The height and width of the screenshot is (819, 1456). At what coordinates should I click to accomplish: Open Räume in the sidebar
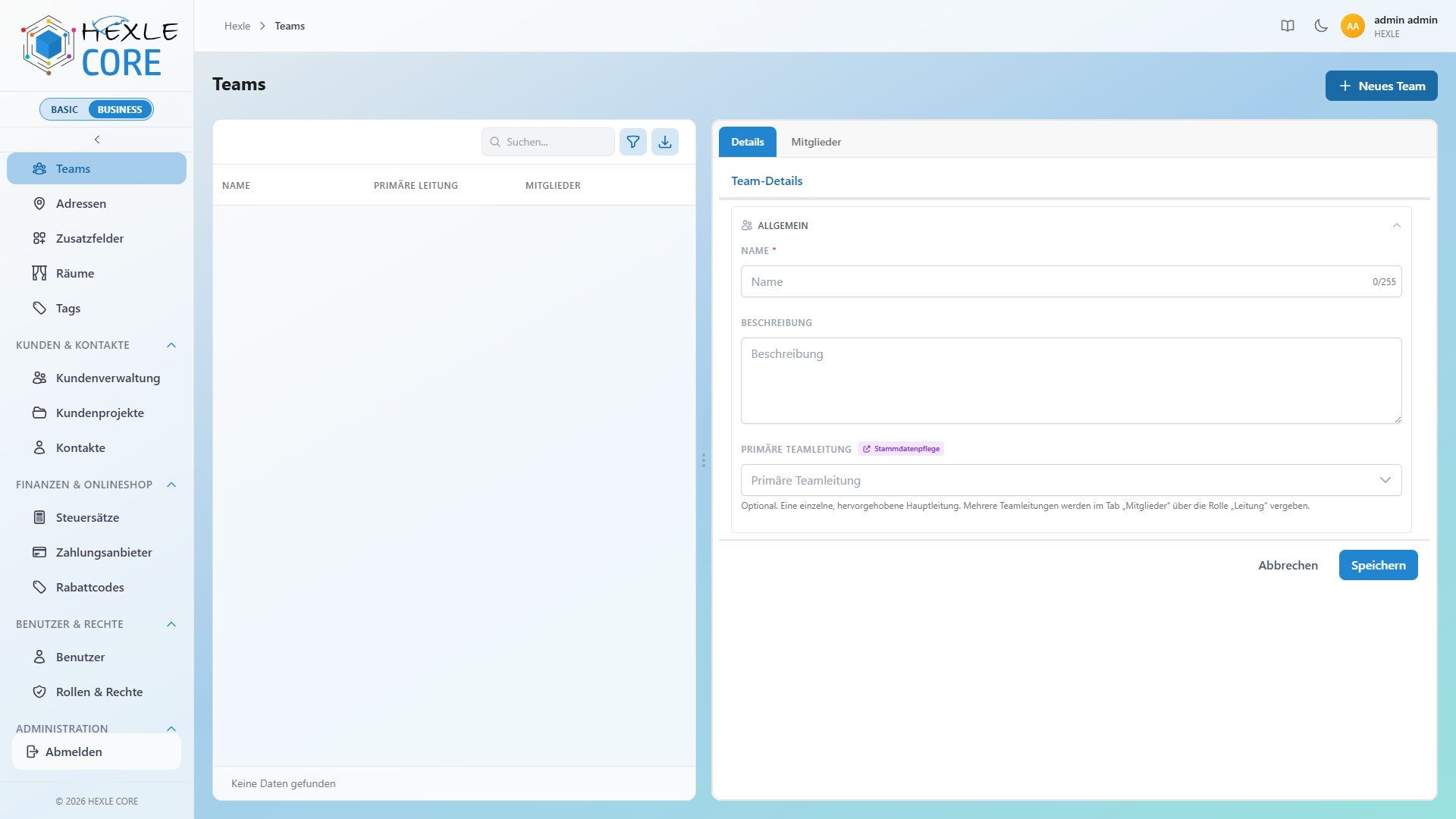96,273
